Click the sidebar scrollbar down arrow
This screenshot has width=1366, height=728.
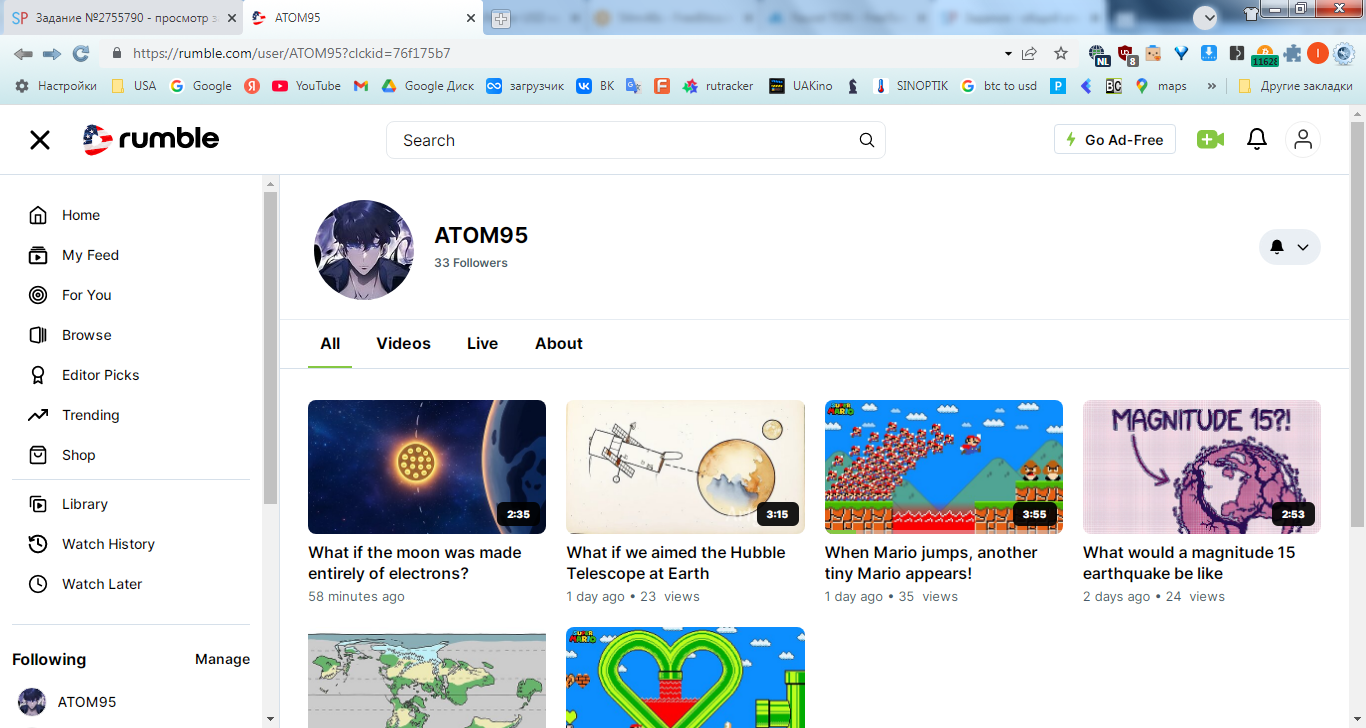(270, 718)
